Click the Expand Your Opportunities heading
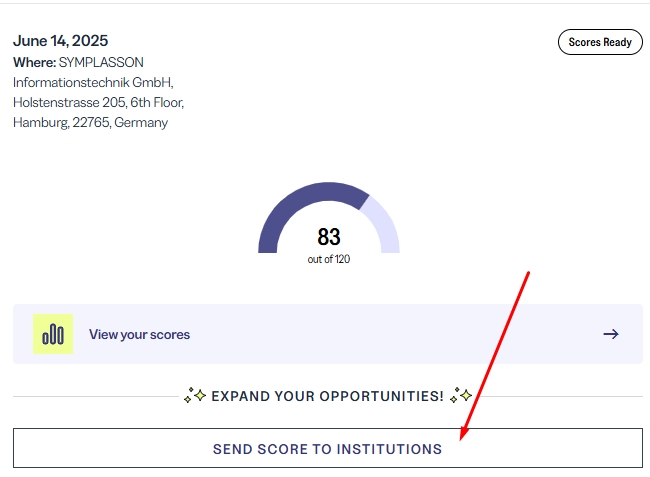Viewport: 650px width, 477px height. (327, 396)
